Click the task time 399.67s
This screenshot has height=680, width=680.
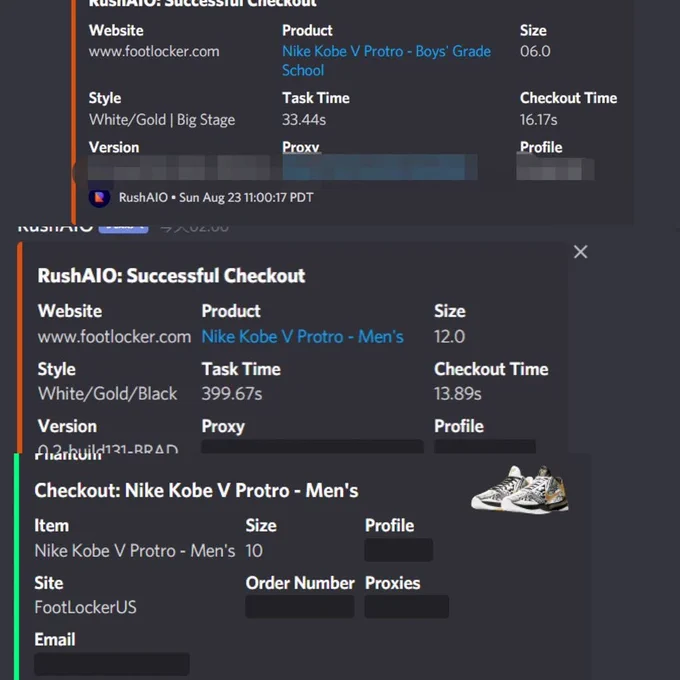(232, 394)
